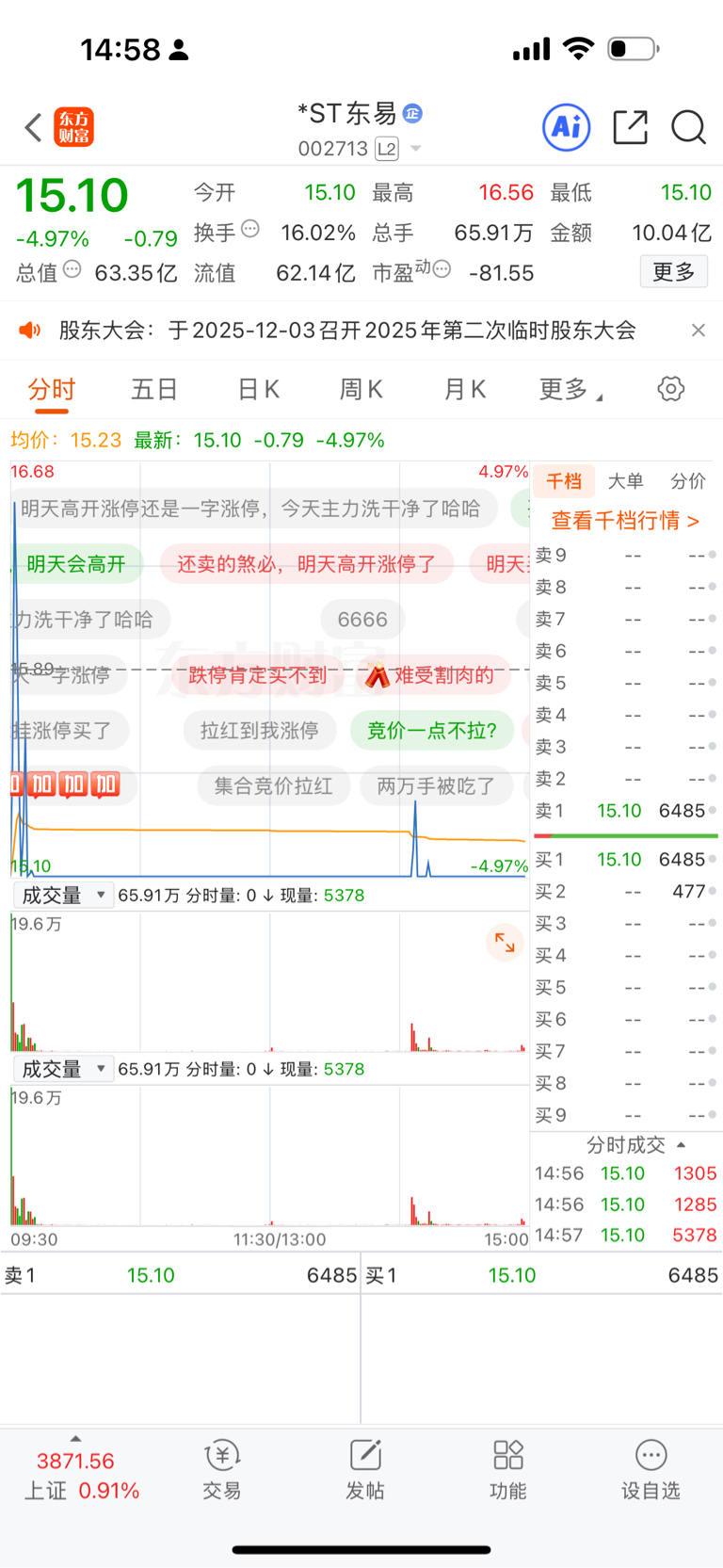Select 买1 row in order book

626,860
